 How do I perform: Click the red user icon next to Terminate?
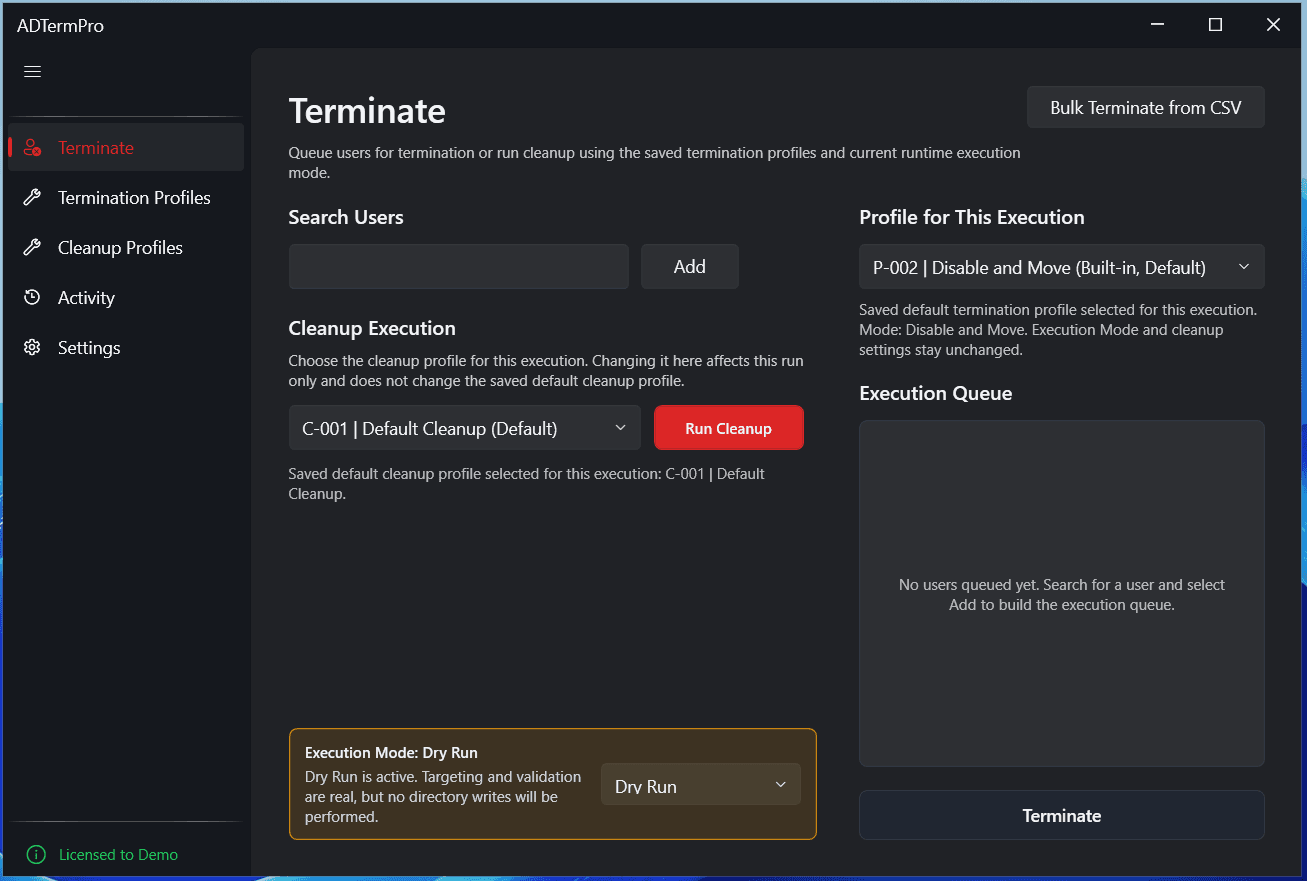(31, 146)
